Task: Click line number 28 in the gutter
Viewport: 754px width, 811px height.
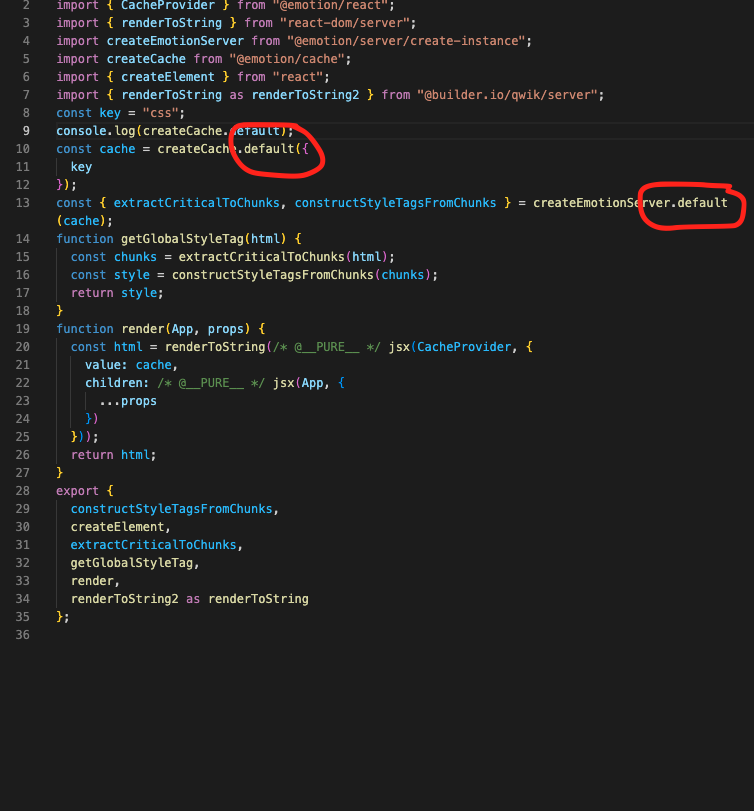Action: point(22,491)
